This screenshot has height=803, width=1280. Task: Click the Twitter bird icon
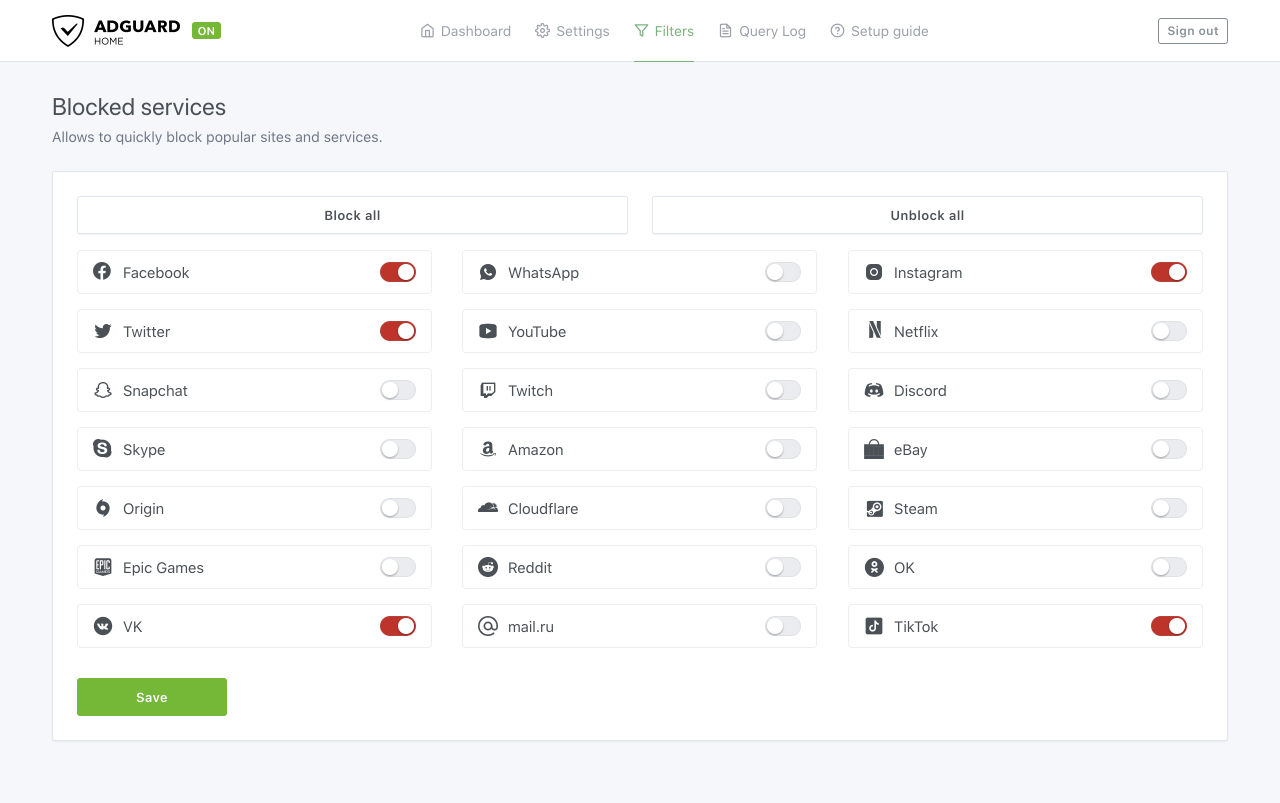(102, 331)
